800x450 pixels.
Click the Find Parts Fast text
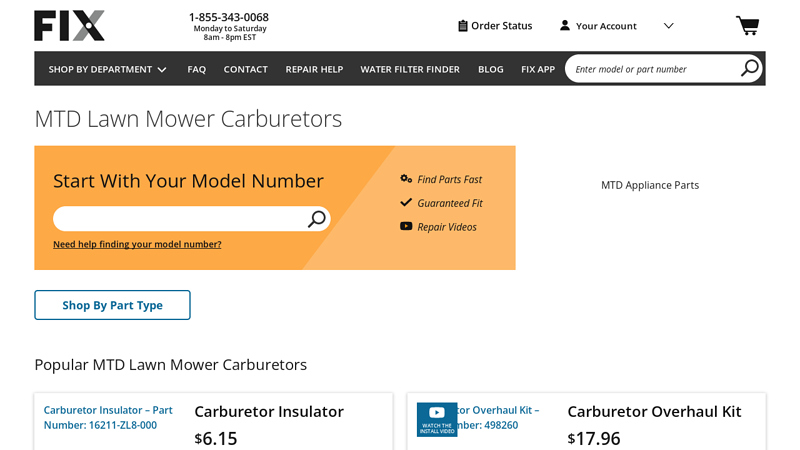449,180
